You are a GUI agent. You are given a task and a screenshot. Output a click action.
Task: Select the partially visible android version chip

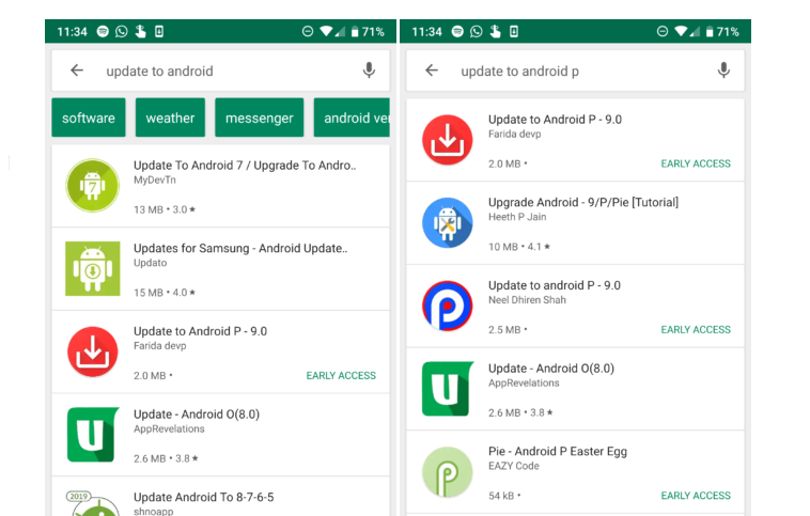[x=352, y=118]
